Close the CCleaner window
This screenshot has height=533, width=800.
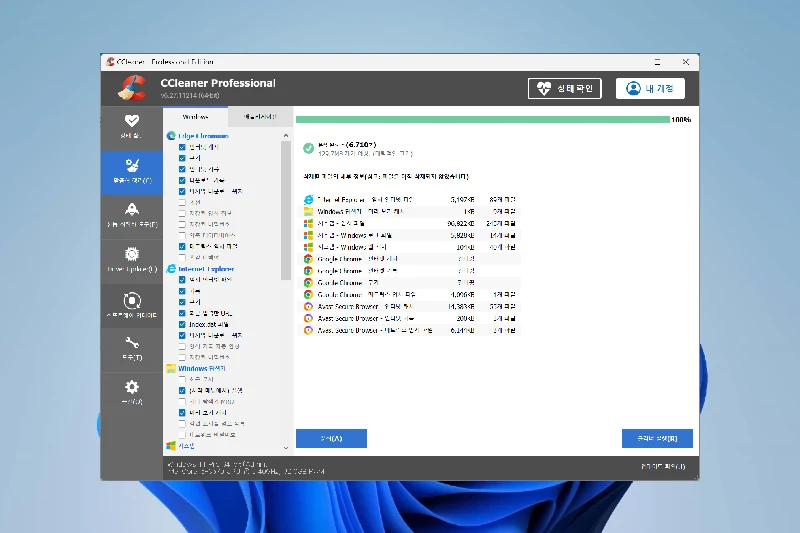(686, 62)
